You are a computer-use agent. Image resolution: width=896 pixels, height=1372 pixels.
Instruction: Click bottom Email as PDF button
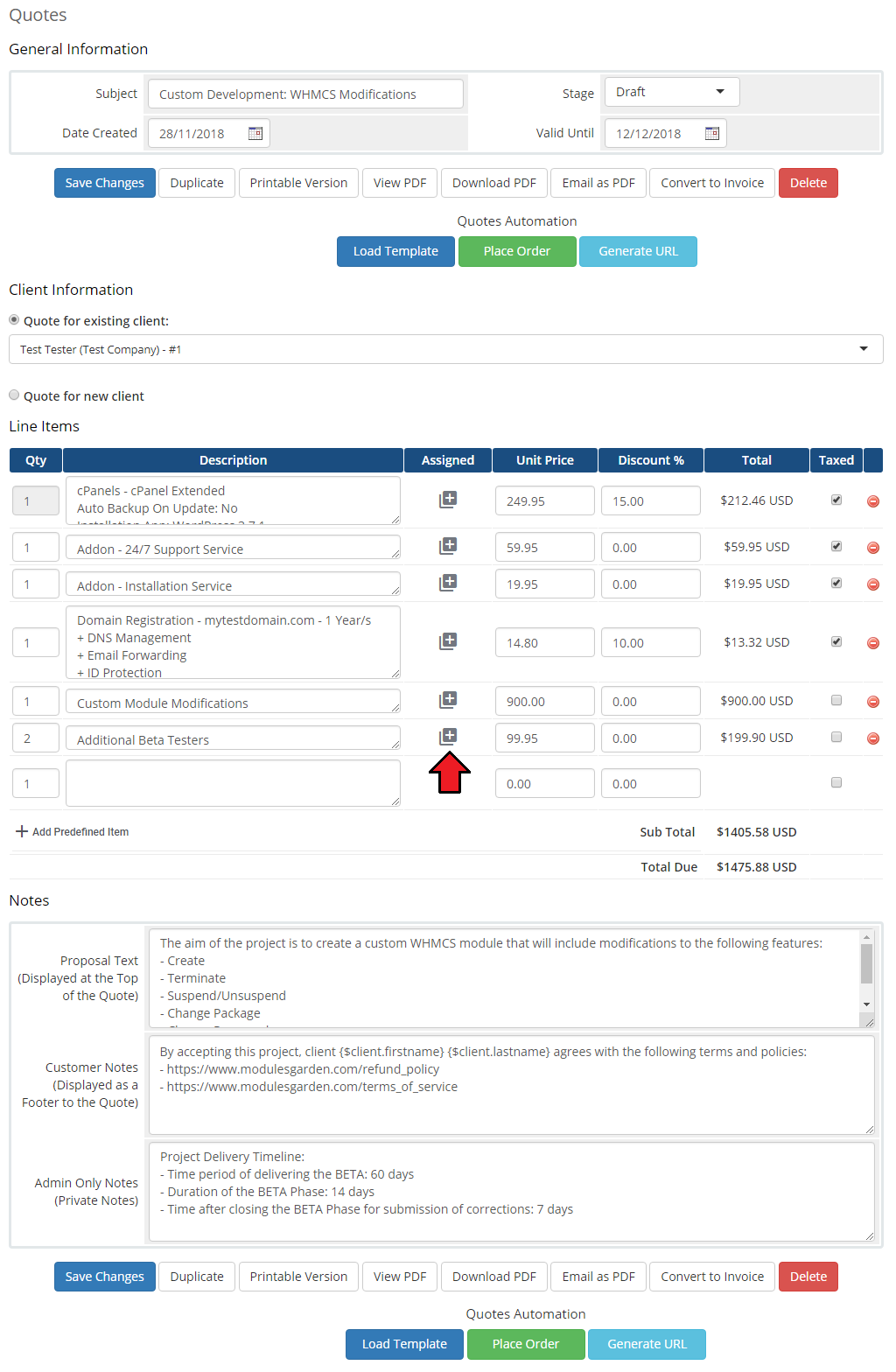598,1277
